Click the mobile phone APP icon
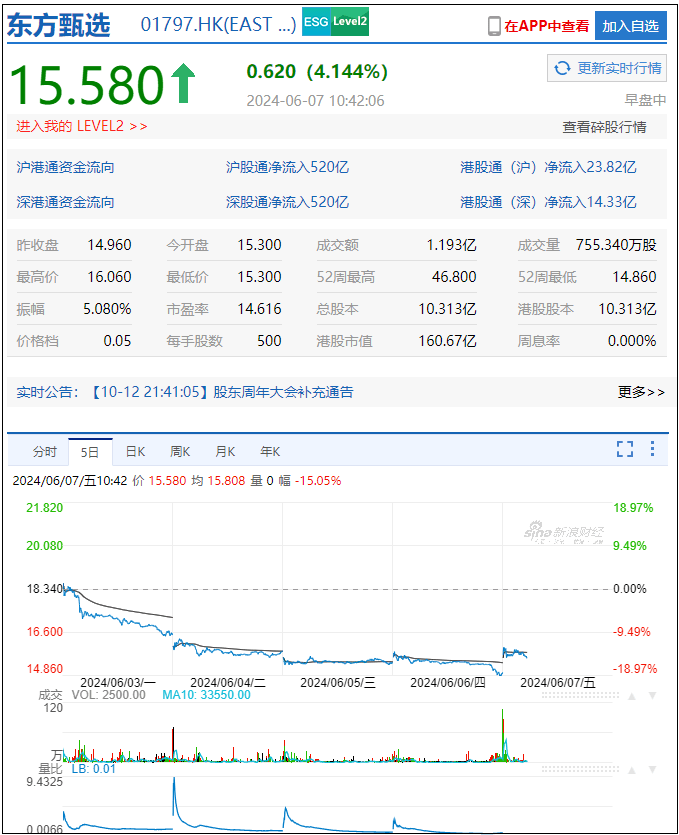The image size is (679, 835). (494, 26)
